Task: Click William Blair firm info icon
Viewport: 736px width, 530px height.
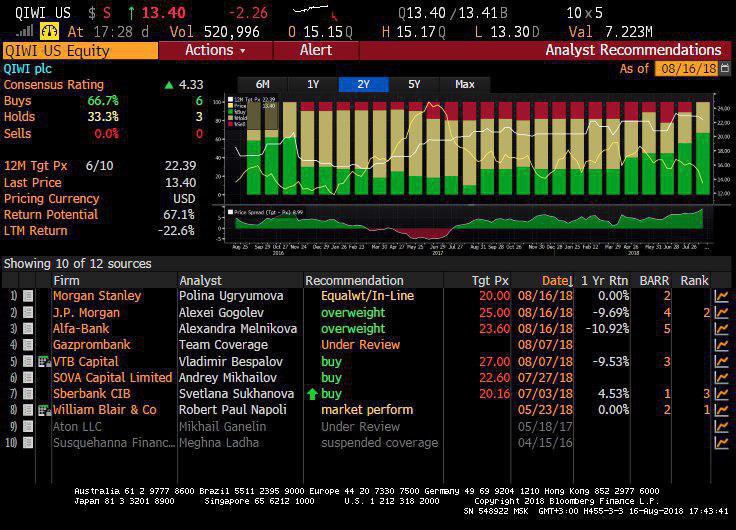Action: tap(45, 410)
